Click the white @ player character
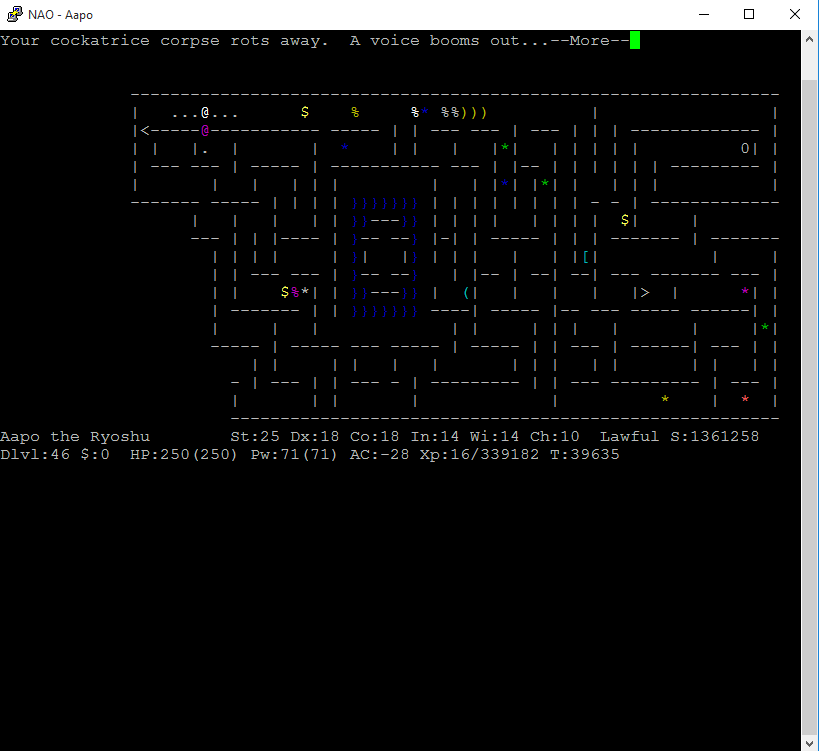 point(205,113)
